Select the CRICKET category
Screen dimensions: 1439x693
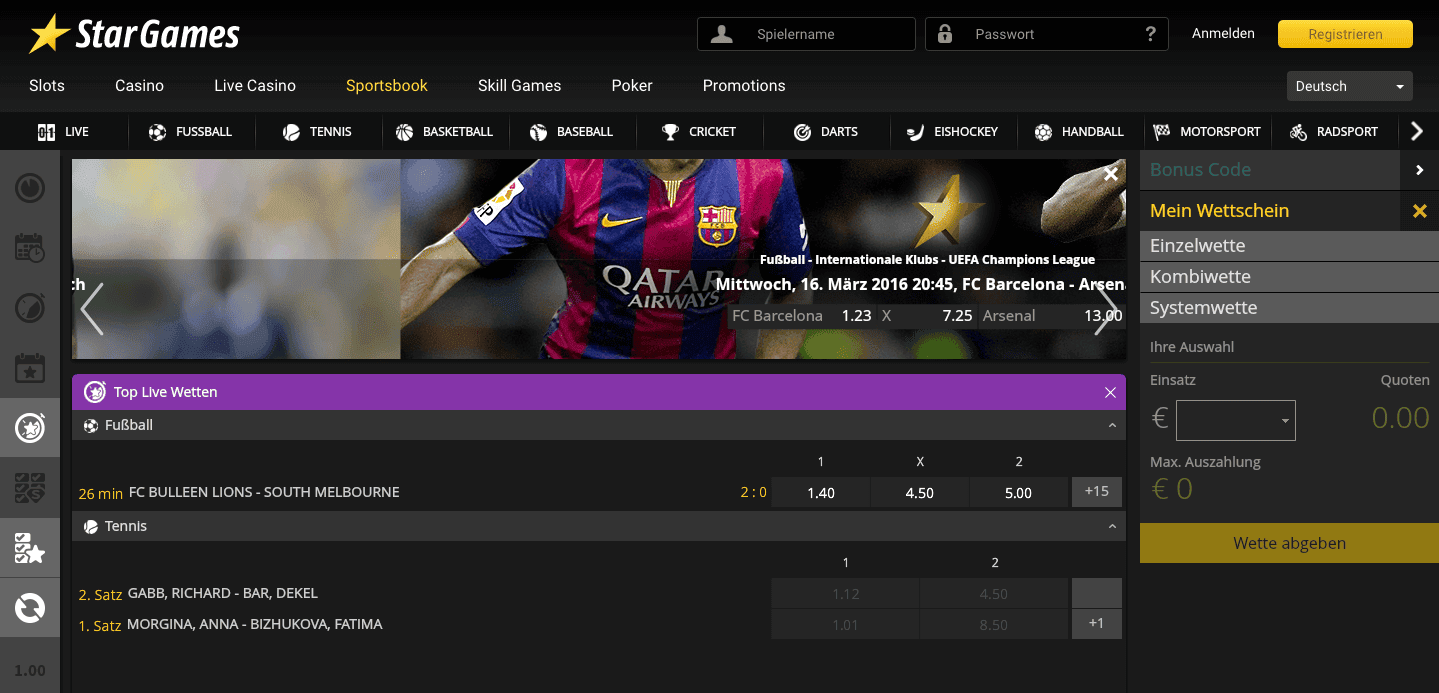click(699, 132)
